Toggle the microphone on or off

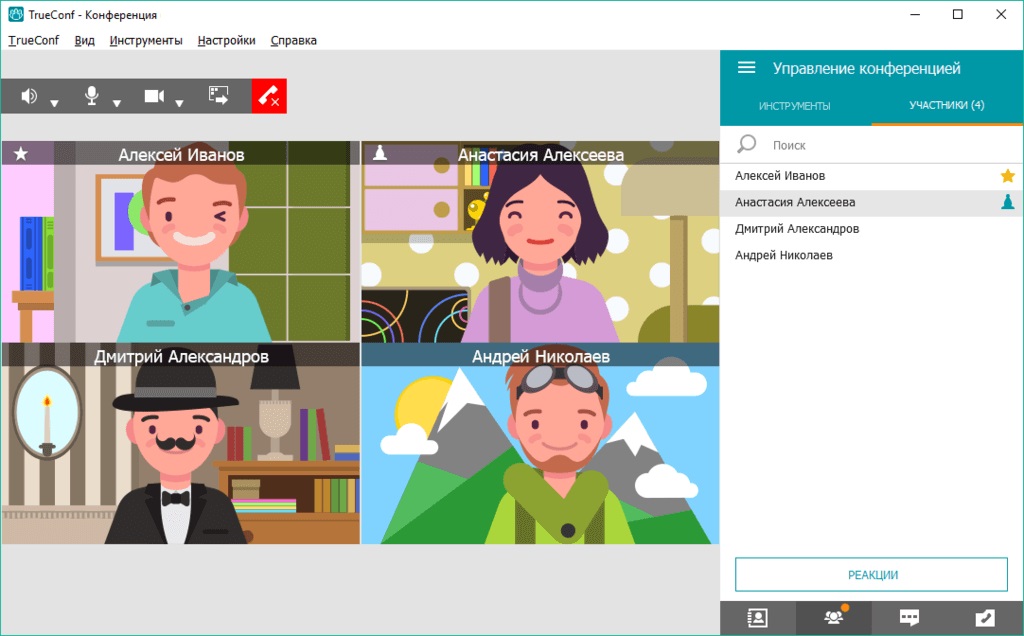[x=92, y=96]
